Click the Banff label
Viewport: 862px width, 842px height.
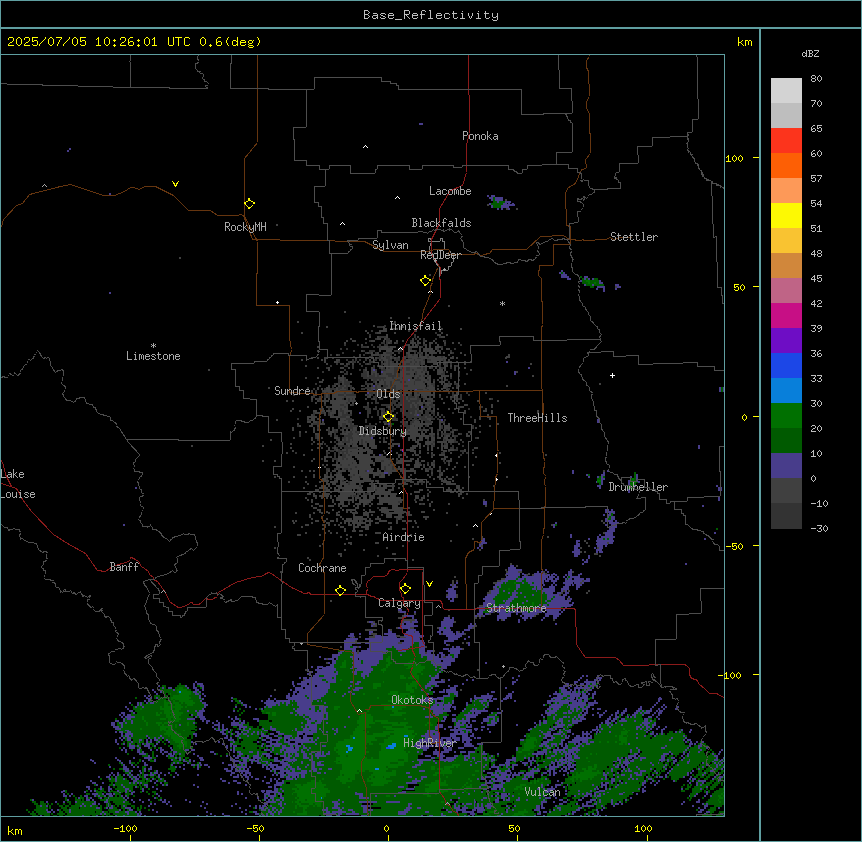tap(124, 567)
